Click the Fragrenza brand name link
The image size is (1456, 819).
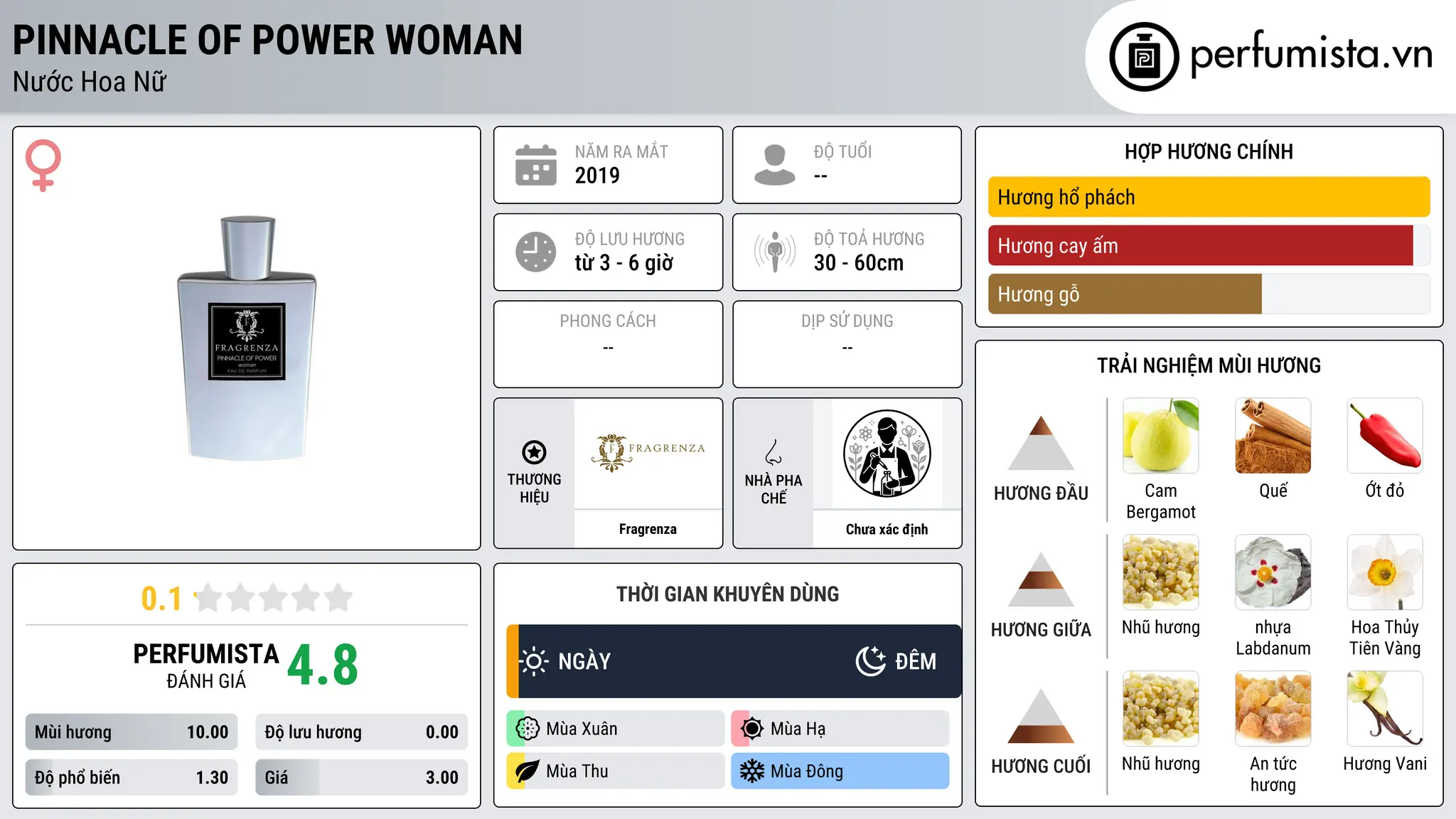pos(648,529)
